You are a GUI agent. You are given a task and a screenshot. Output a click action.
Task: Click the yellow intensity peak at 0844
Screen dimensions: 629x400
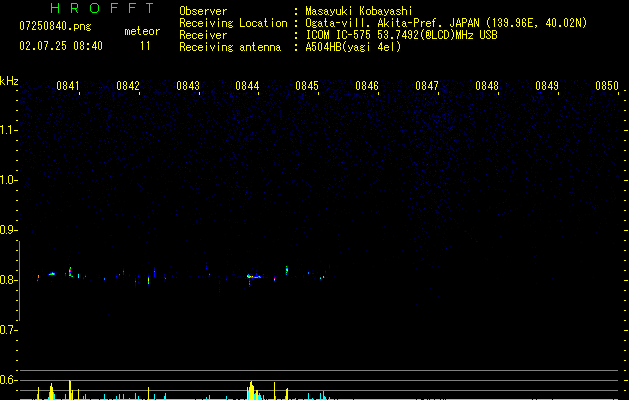(x=251, y=390)
